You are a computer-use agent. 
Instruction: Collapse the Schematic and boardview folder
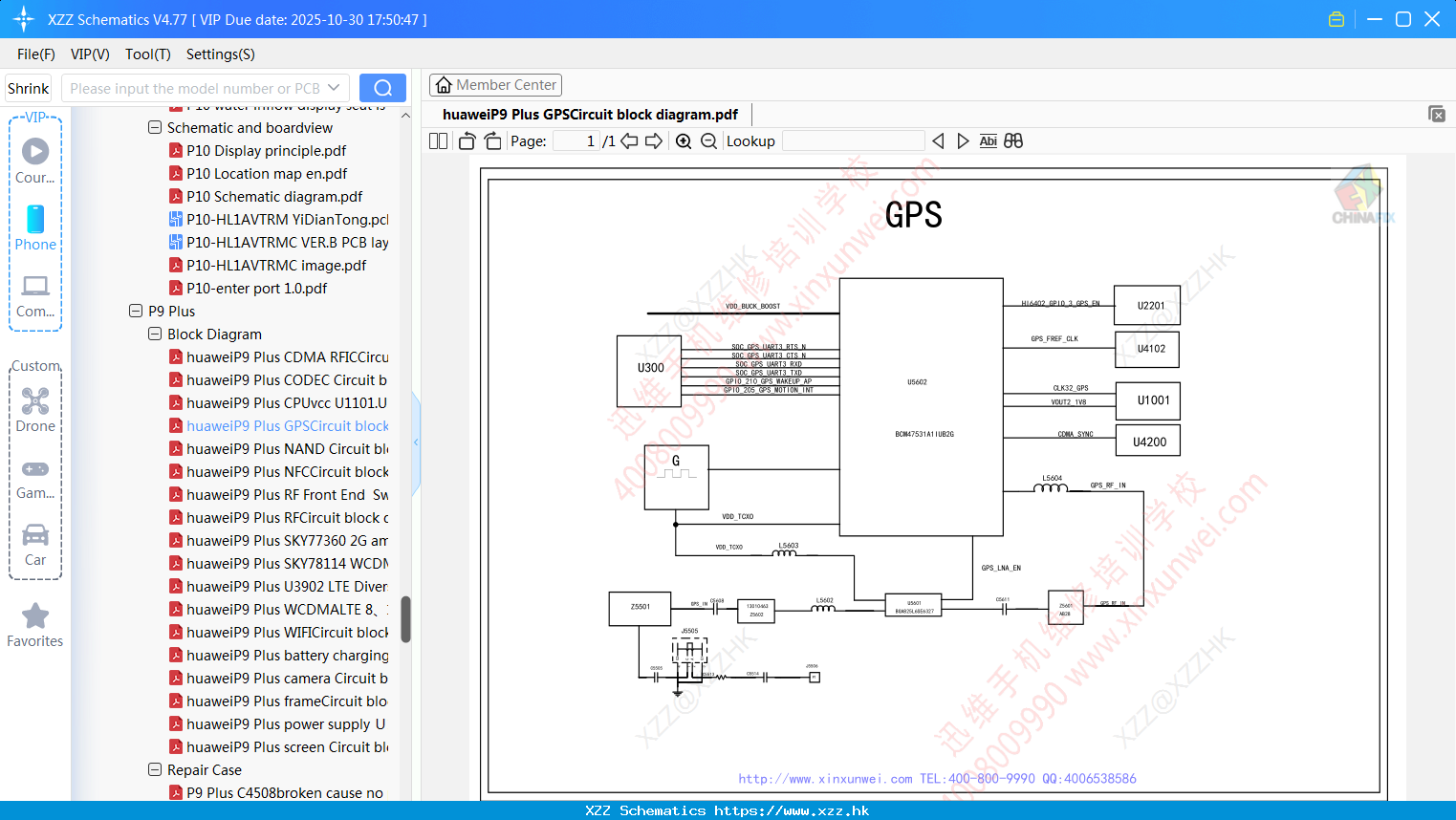pyautogui.click(x=155, y=127)
